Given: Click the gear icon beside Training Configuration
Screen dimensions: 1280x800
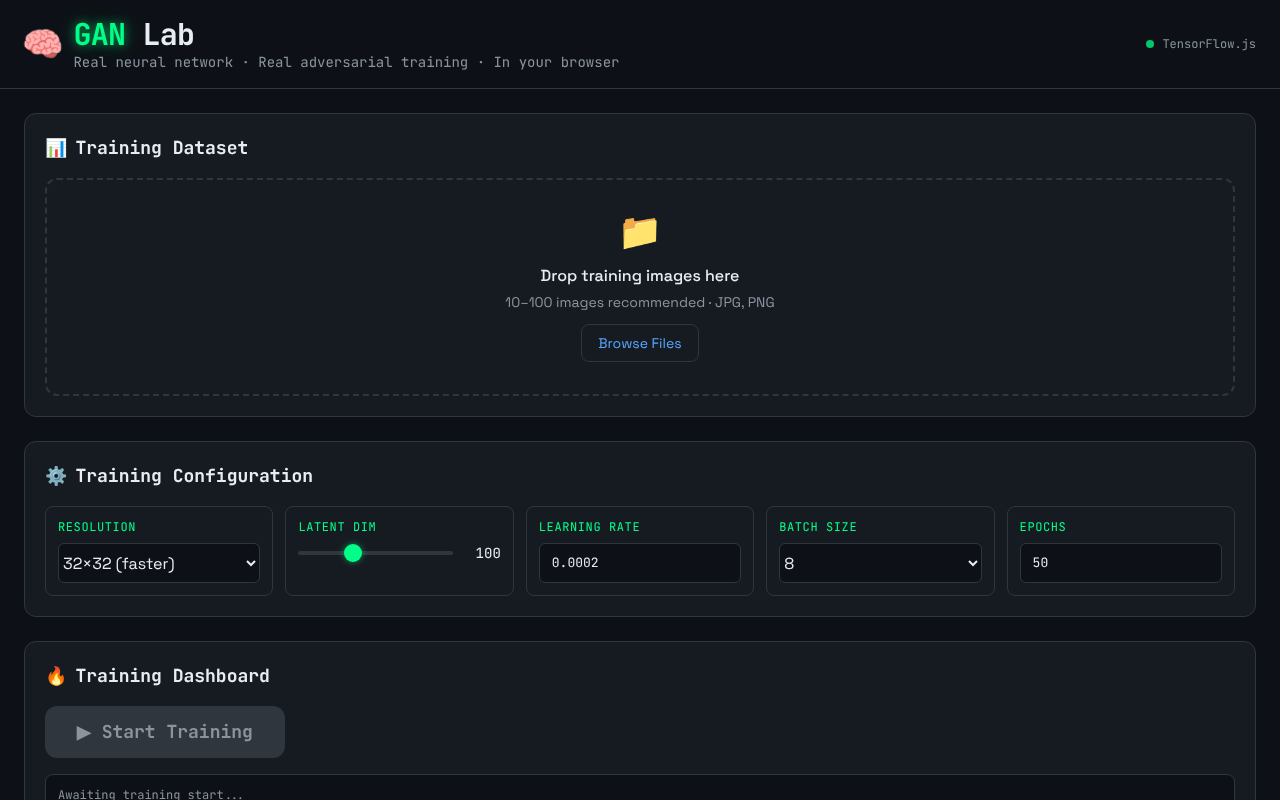Looking at the screenshot, I should (x=56, y=476).
